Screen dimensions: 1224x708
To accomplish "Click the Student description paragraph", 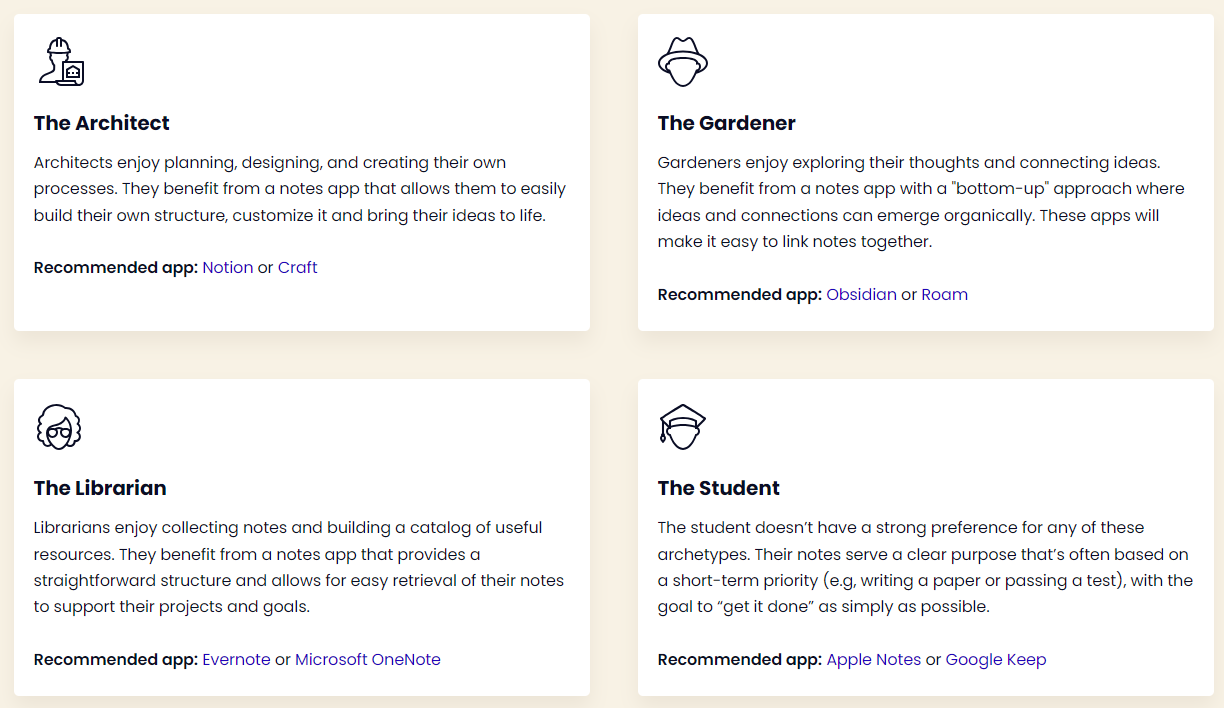I will pyautogui.click(x=925, y=567).
